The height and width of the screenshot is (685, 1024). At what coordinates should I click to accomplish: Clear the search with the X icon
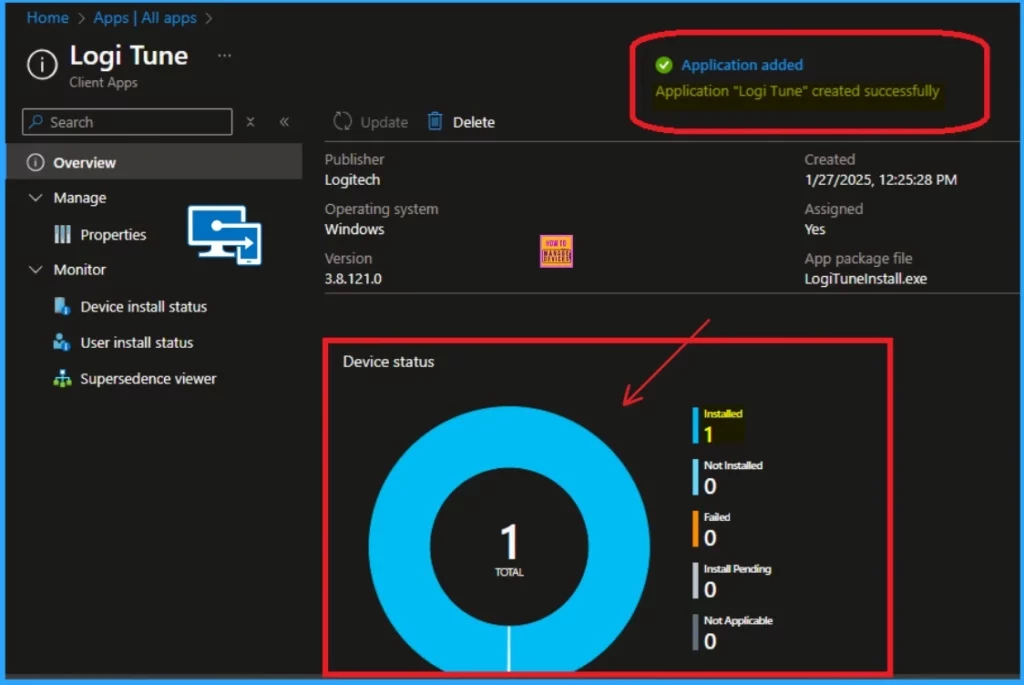tap(250, 122)
